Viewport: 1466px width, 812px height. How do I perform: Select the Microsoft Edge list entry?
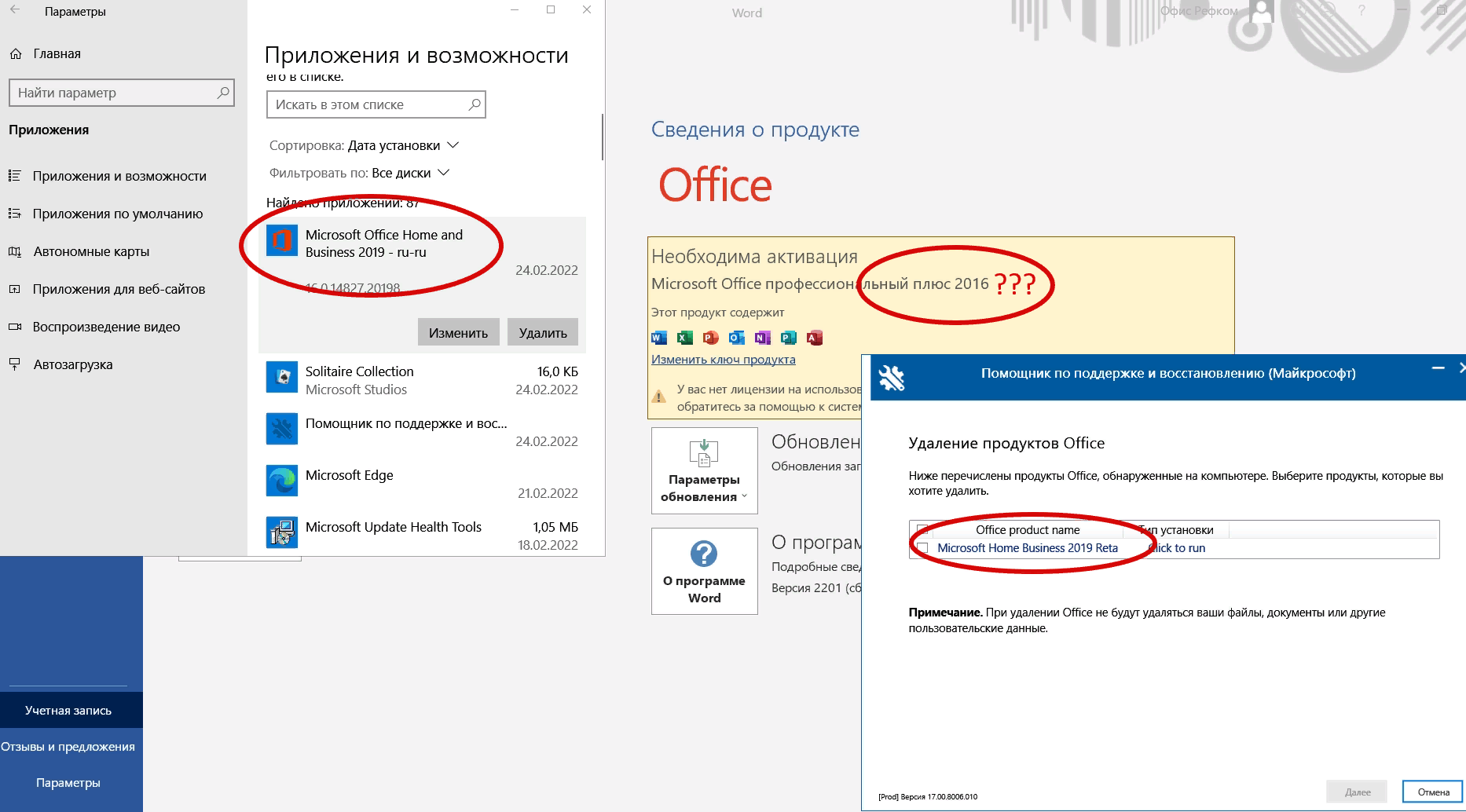tap(422, 482)
